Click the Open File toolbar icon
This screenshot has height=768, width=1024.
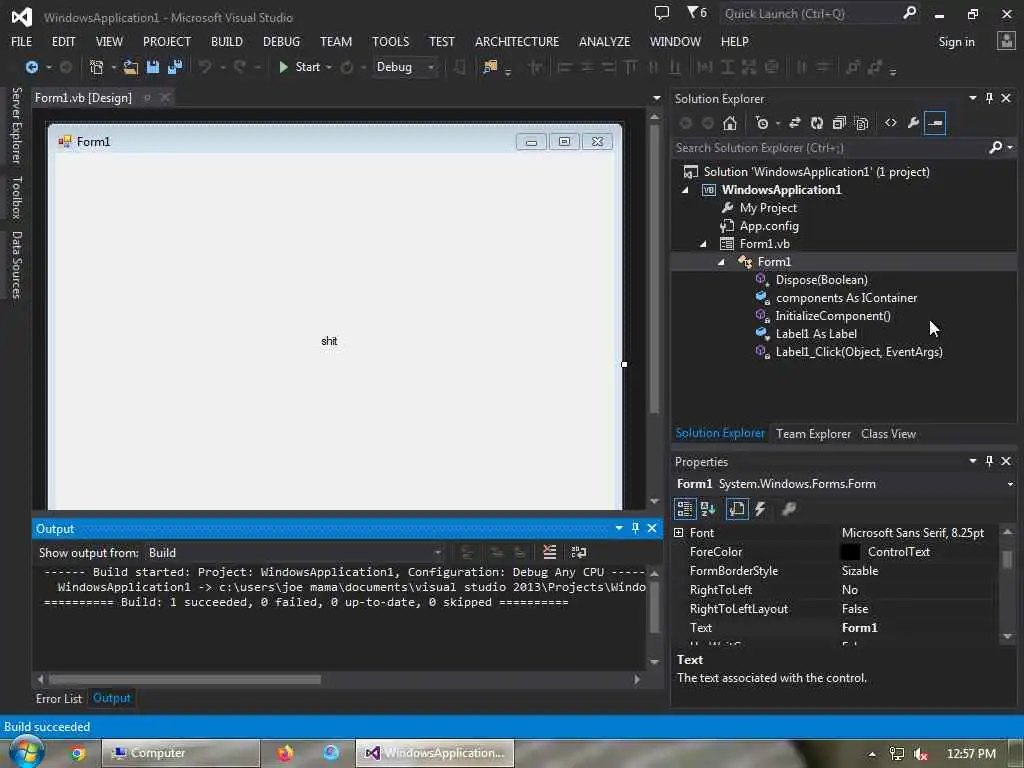coord(131,67)
